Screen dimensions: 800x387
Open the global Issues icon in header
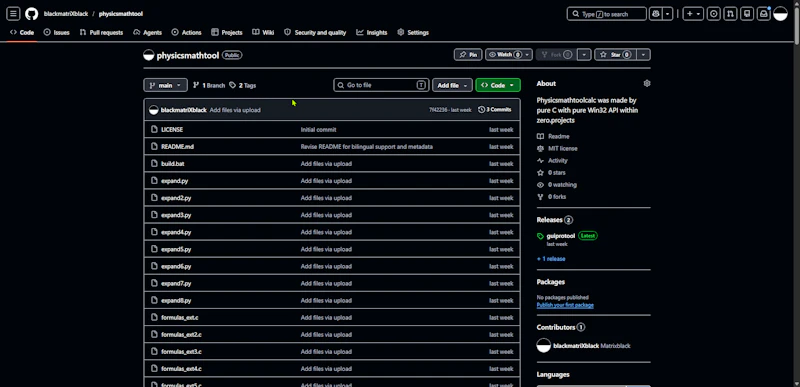[714, 14]
